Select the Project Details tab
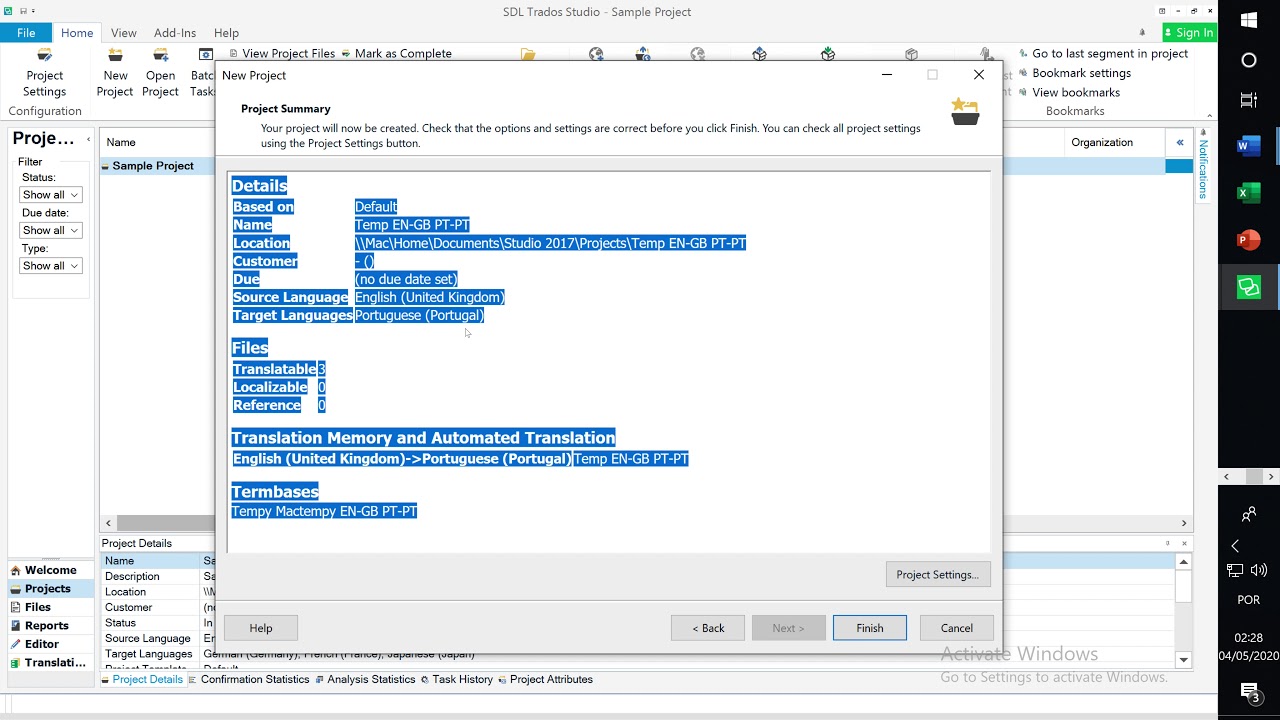1280x720 pixels. [142, 679]
